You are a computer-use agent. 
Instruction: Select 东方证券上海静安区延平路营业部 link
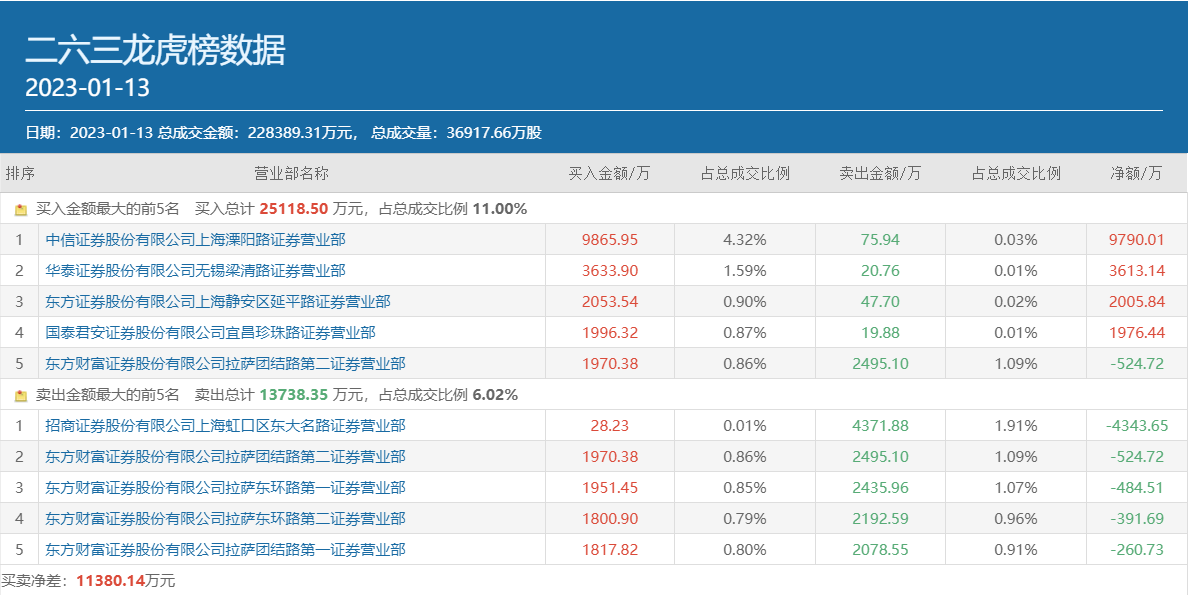tap(218, 302)
